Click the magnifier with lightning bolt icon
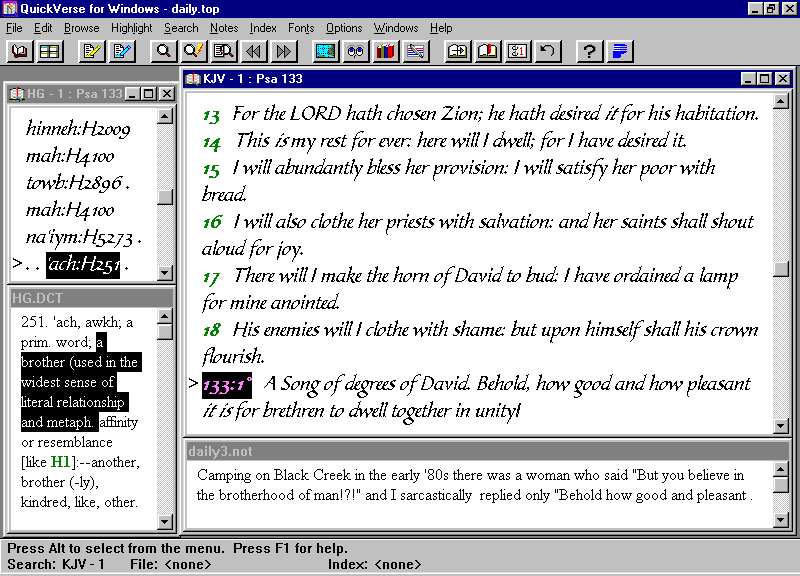This screenshot has height=576, width=800. (194, 51)
